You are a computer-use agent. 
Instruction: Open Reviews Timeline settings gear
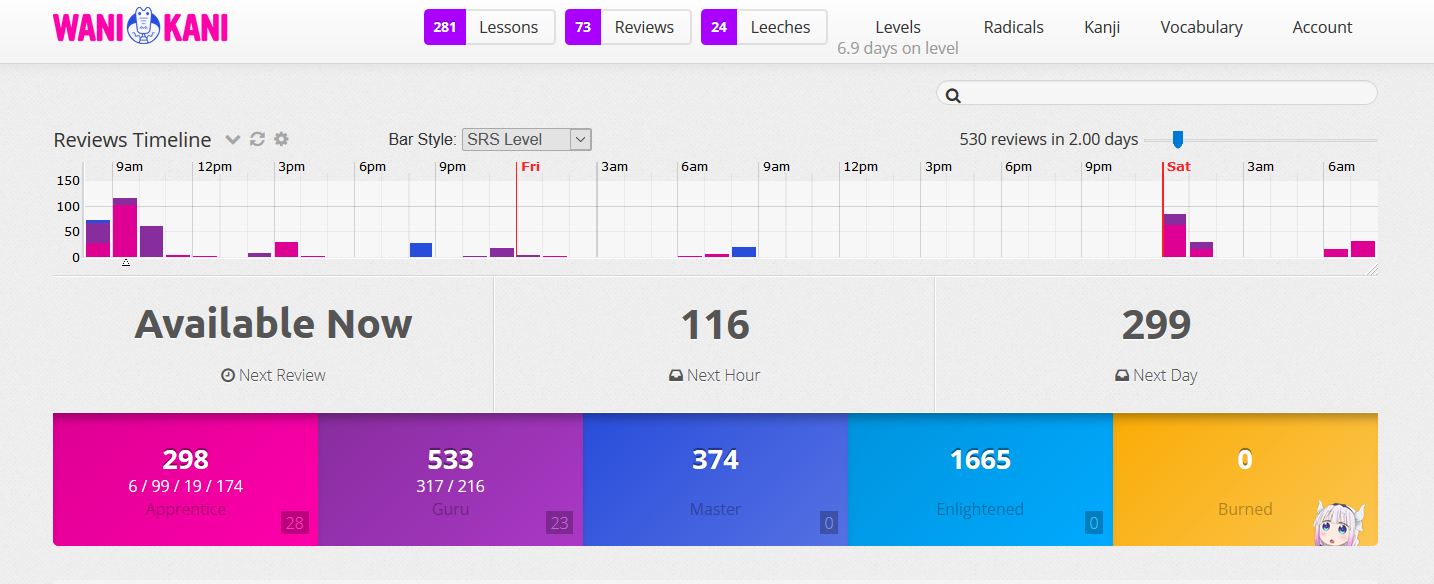pyautogui.click(x=281, y=139)
